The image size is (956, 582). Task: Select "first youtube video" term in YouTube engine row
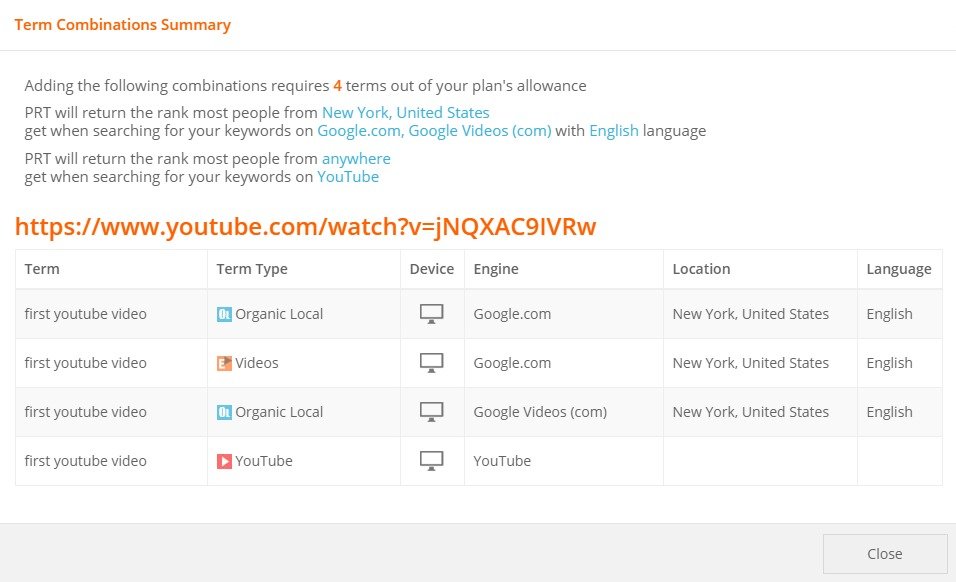[85, 461]
